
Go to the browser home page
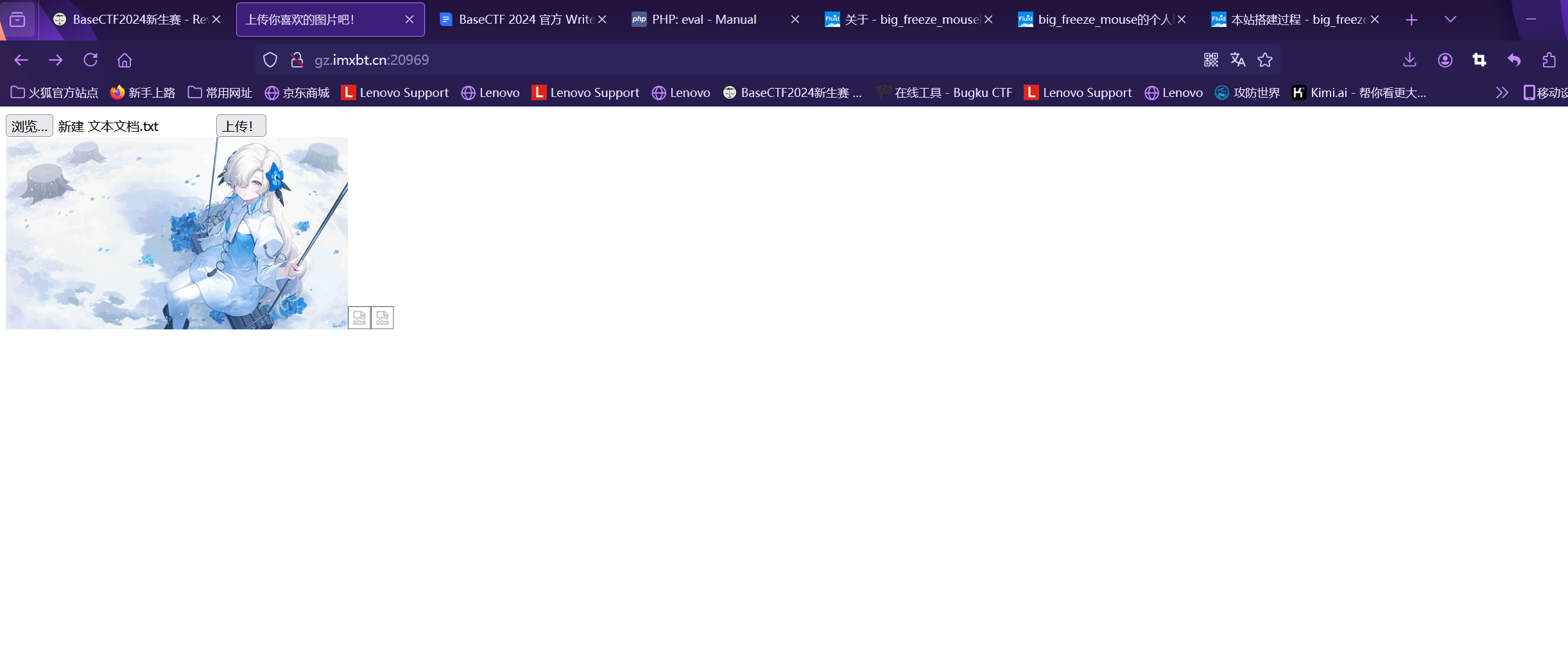125,60
